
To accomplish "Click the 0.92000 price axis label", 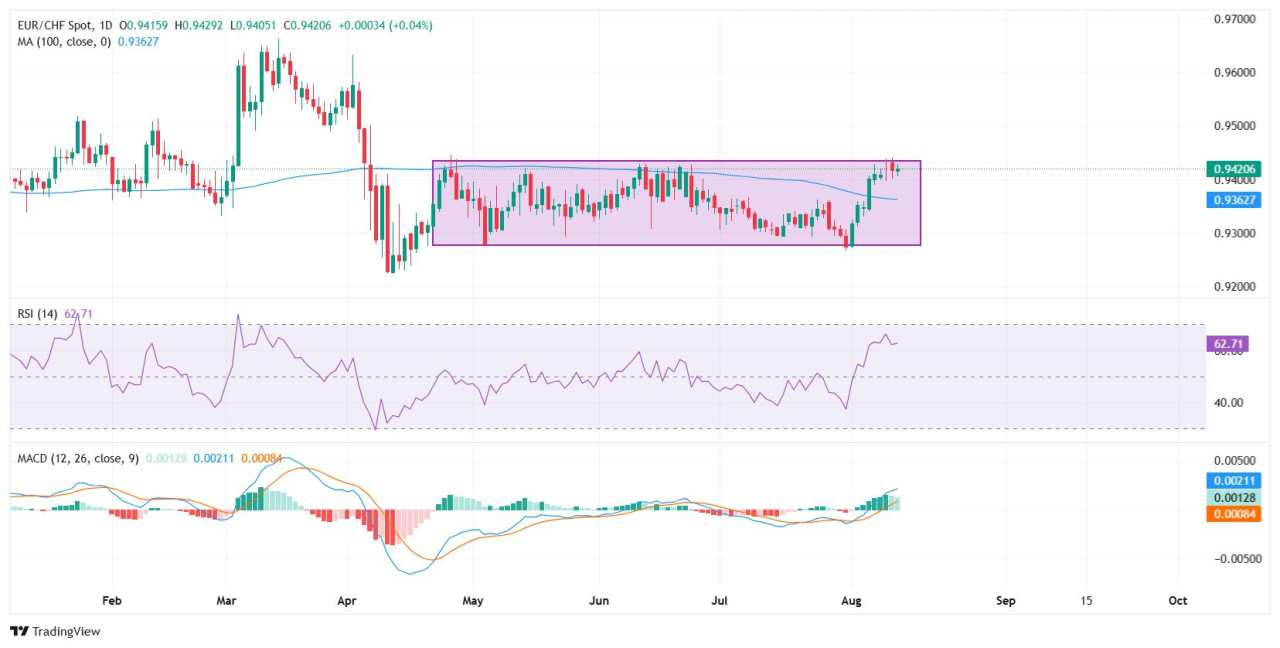I will click(1235, 287).
